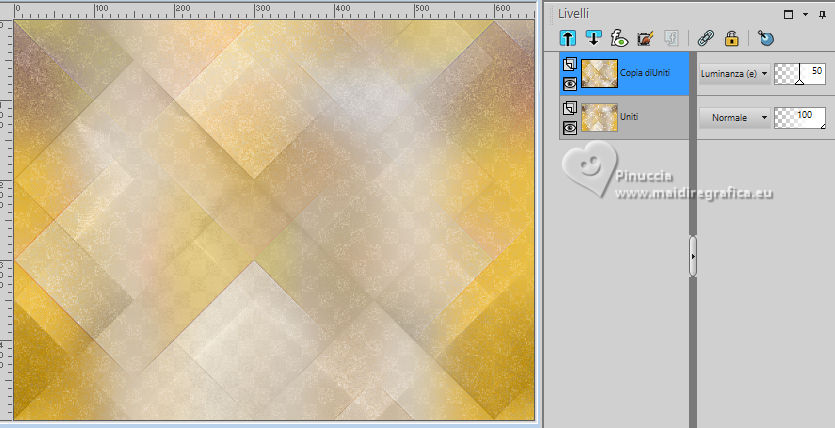Select the Uniti layer thumbnail
This screenshot has width=835, height=428.
coord(600,117)
